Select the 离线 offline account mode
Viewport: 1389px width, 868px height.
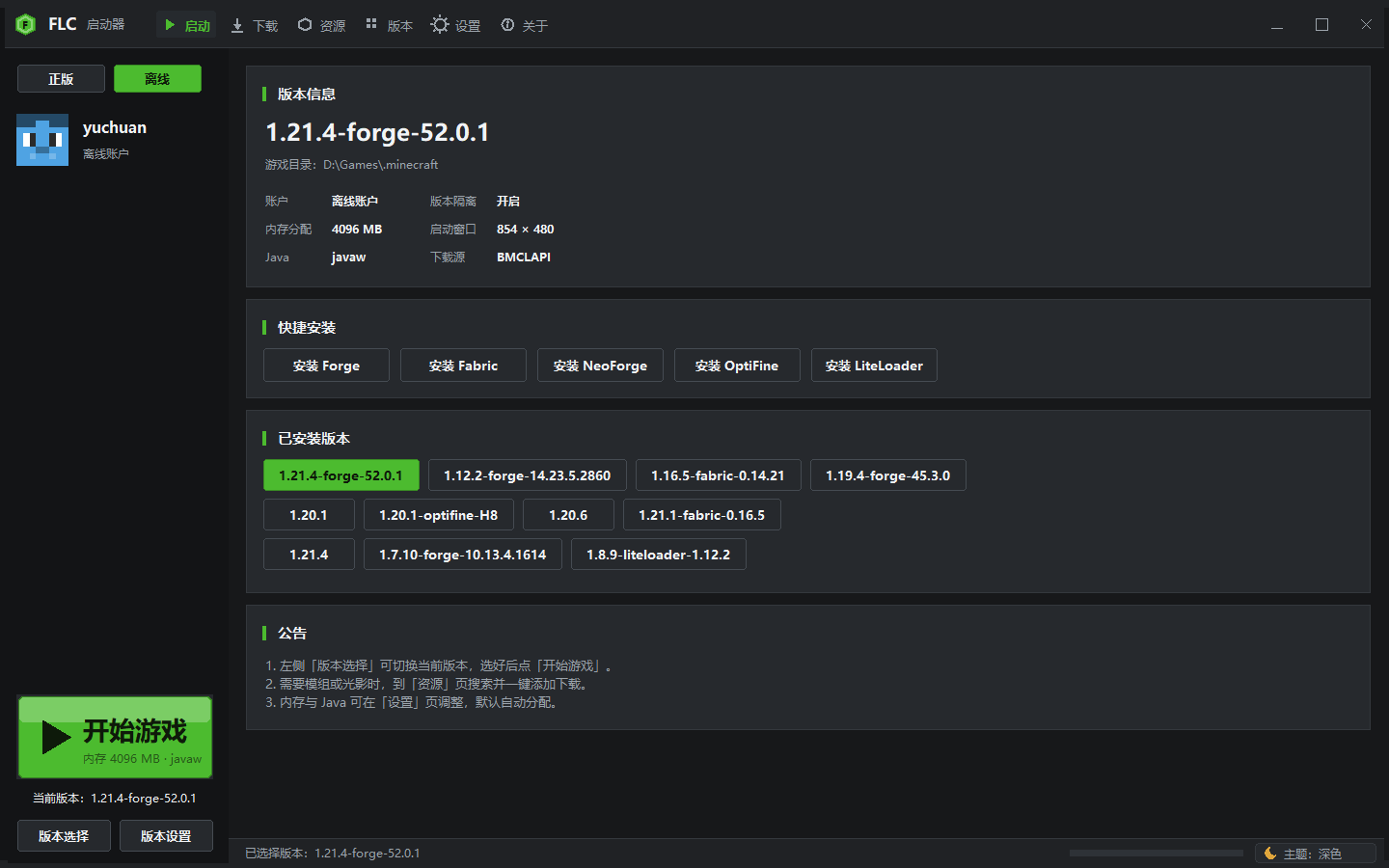tap(157, 79)
